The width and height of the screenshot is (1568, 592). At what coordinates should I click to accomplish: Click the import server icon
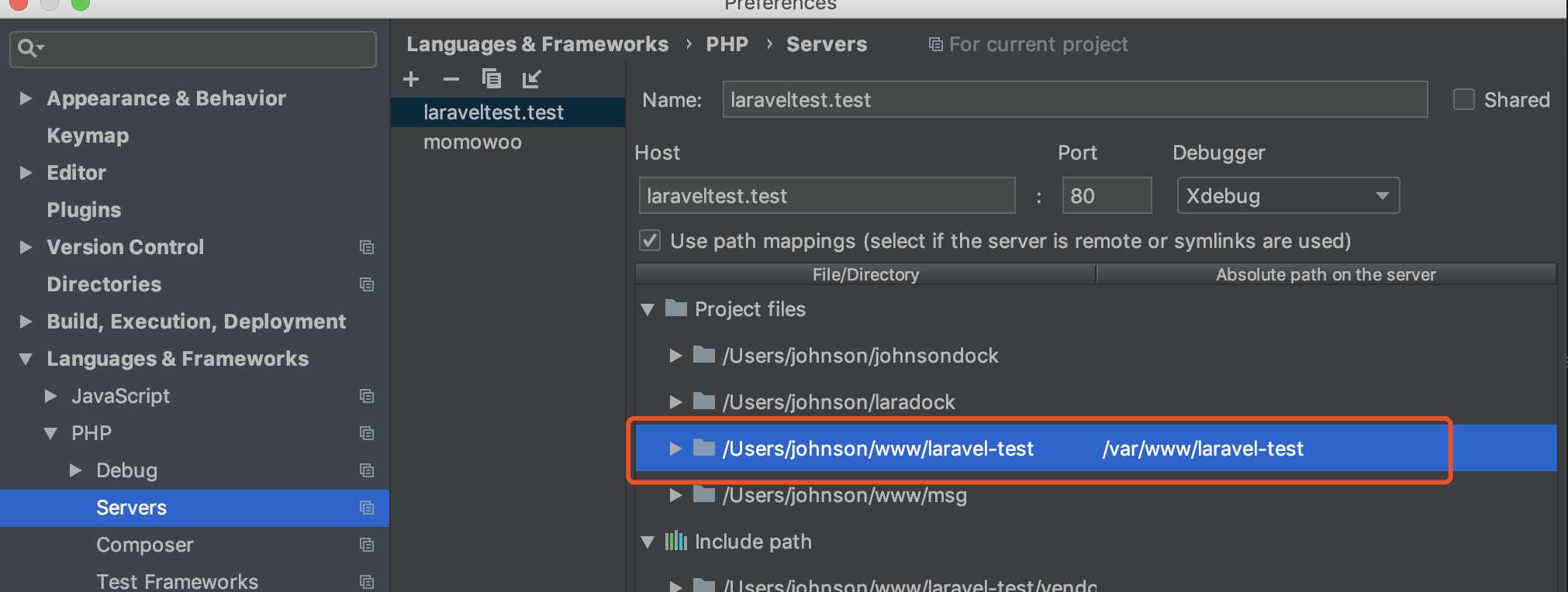532,79
